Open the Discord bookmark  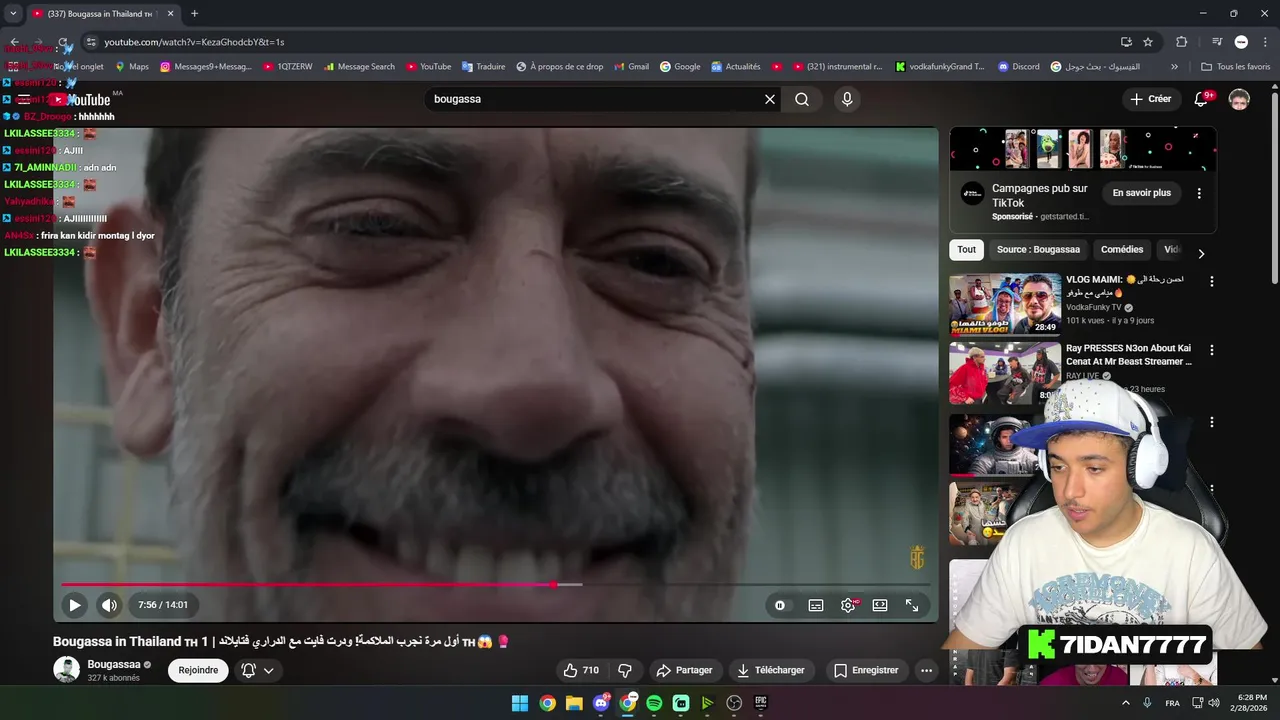(x=1018, y=67)
